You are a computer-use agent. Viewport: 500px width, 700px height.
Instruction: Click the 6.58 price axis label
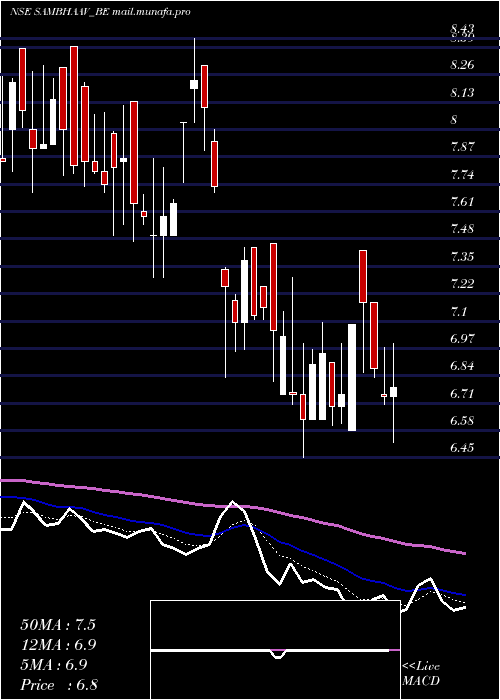point(462,421)
